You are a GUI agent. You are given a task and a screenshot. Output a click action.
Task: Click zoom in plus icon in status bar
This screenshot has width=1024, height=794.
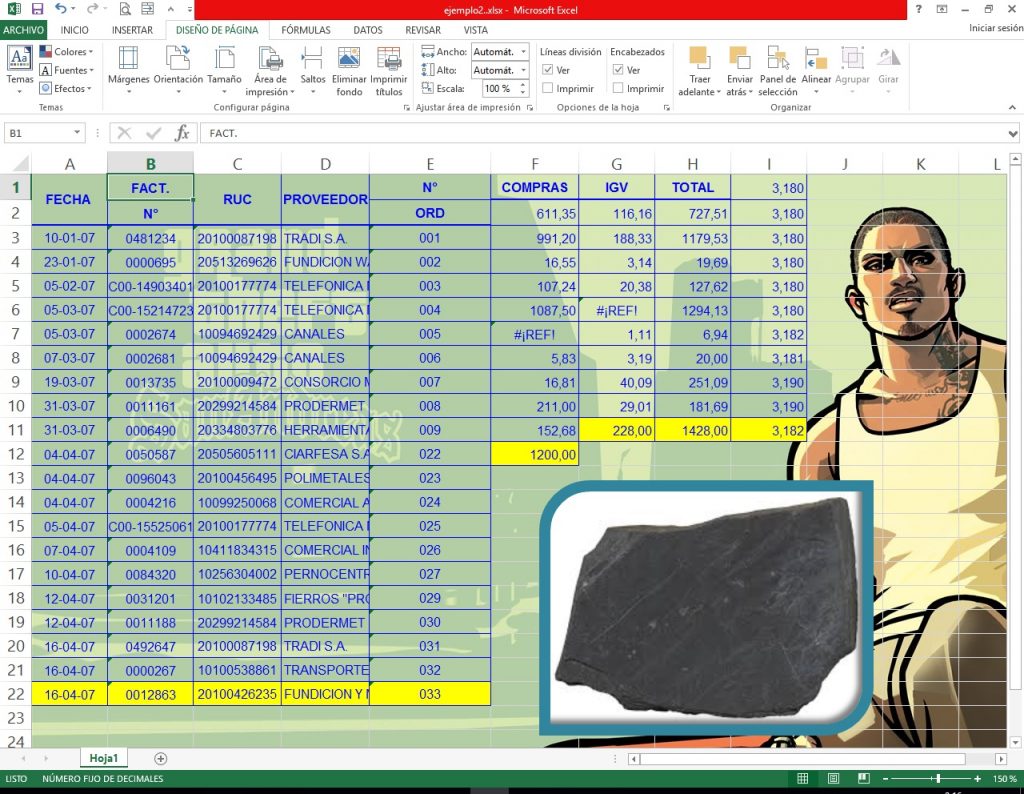(978, 778)
